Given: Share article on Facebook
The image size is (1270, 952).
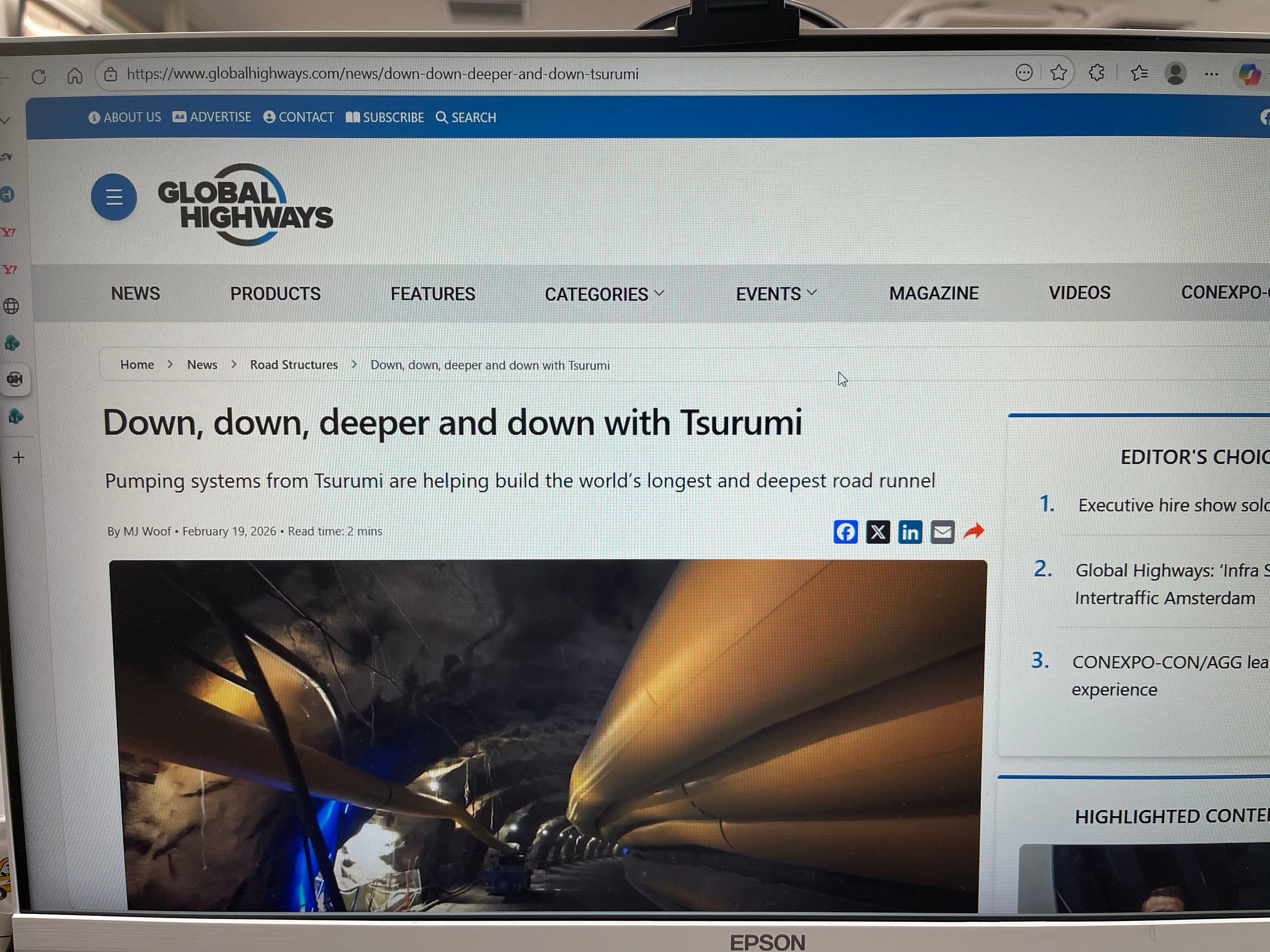Looking at the screenshot, I should (845, 532).
